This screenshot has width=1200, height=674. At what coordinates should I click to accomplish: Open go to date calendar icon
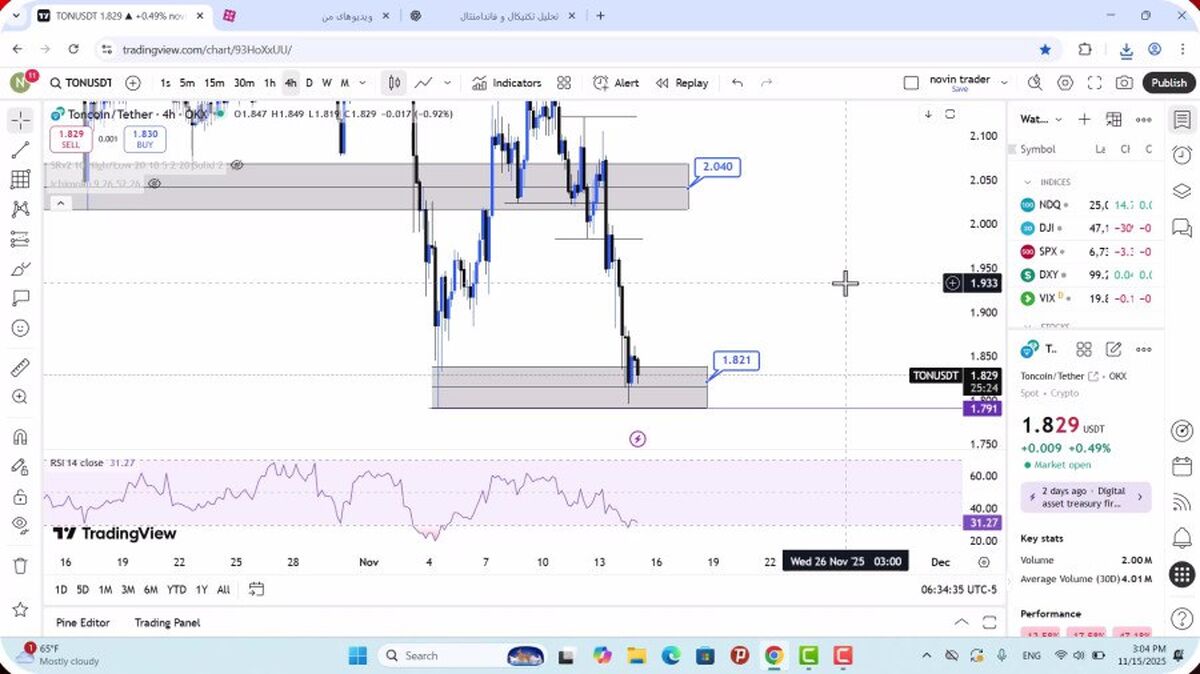(256, 589)
